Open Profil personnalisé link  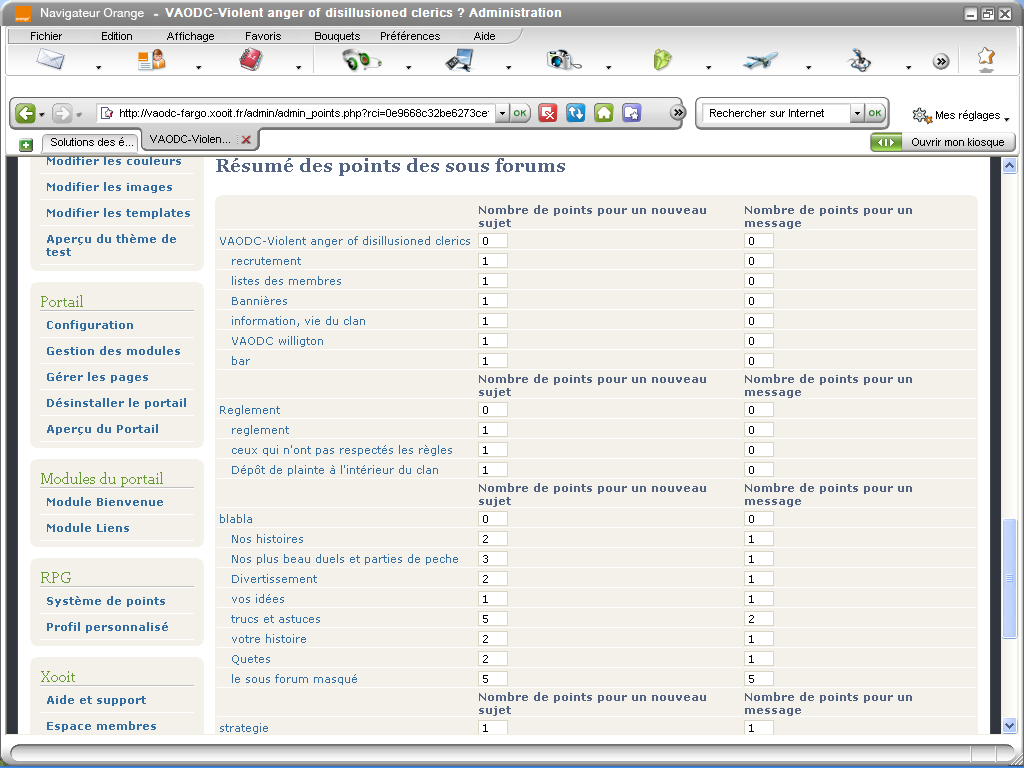[107, 627]
